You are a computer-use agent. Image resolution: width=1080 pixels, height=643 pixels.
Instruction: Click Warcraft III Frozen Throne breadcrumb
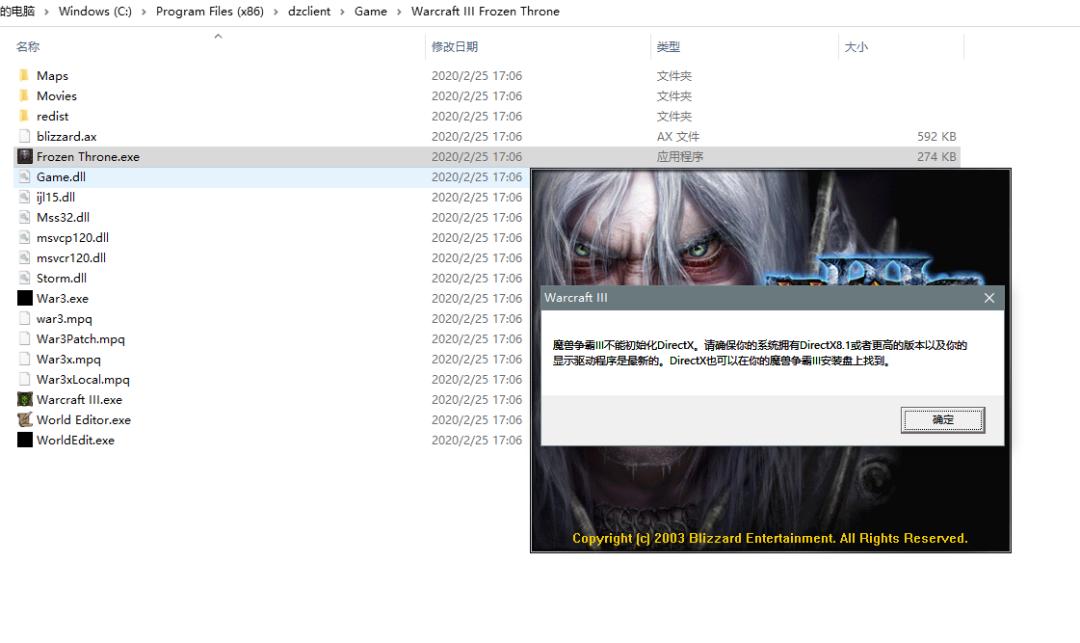tap(485, 11)
